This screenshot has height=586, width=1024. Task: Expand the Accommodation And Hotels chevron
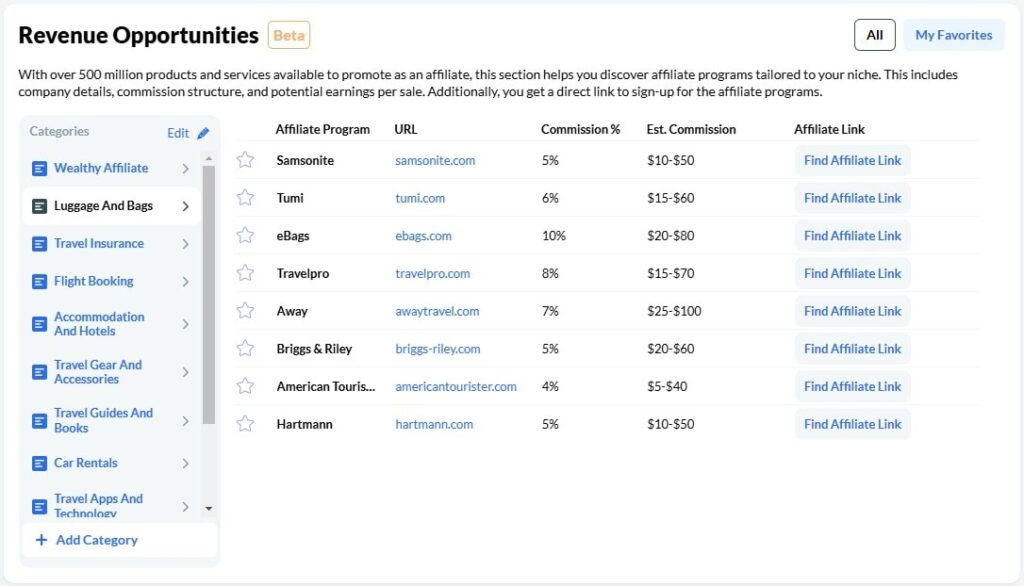(185, 324)
